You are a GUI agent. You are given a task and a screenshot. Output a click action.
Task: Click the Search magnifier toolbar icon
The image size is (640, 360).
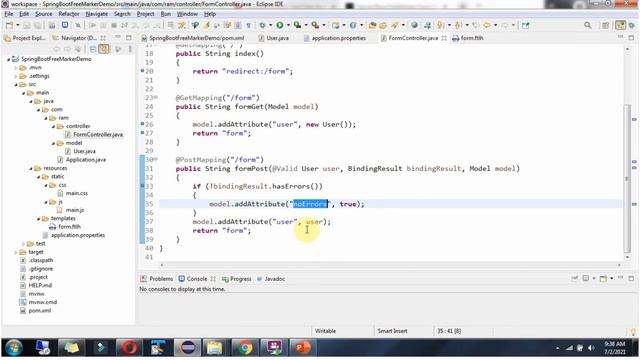tap(587, 25)
